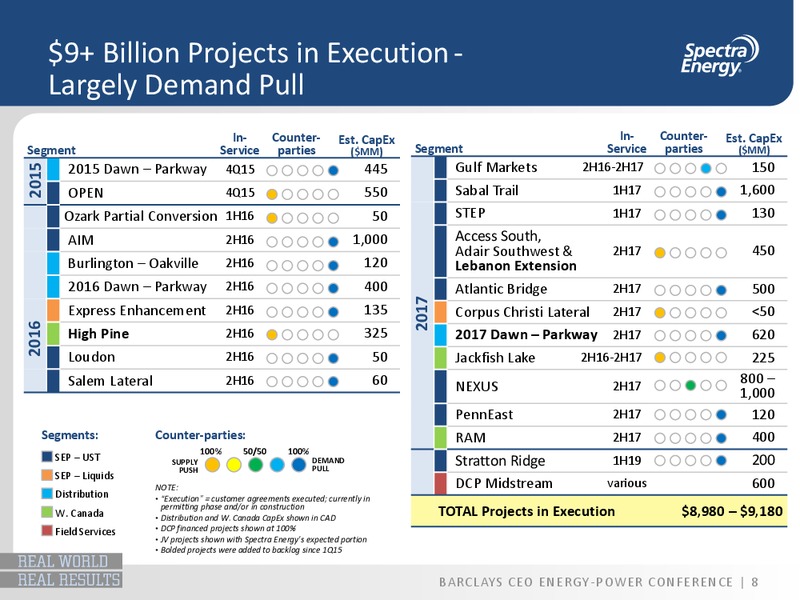Screen dimensions: 800x600
Task: Click the '800 – 1,000' CapEx value for NEXUS
Action: pyautogui.click(x=758, y=386)
